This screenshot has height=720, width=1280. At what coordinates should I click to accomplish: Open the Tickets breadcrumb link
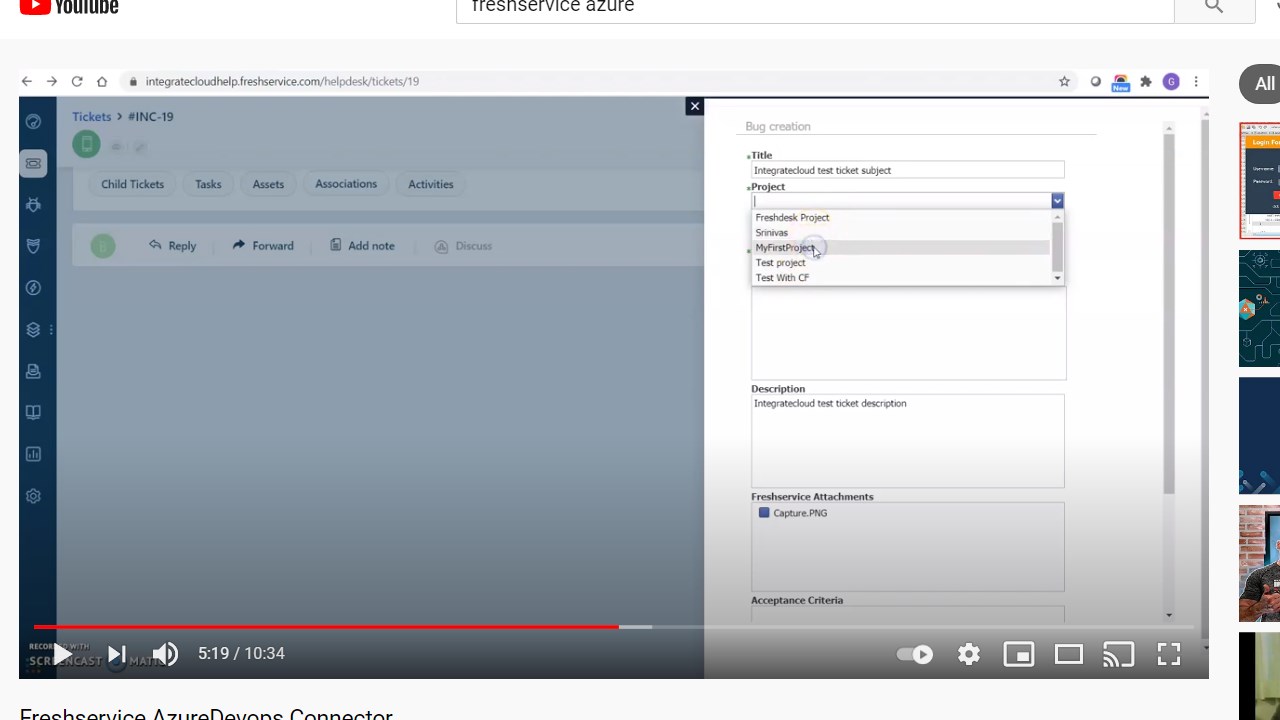click(91, 117)
